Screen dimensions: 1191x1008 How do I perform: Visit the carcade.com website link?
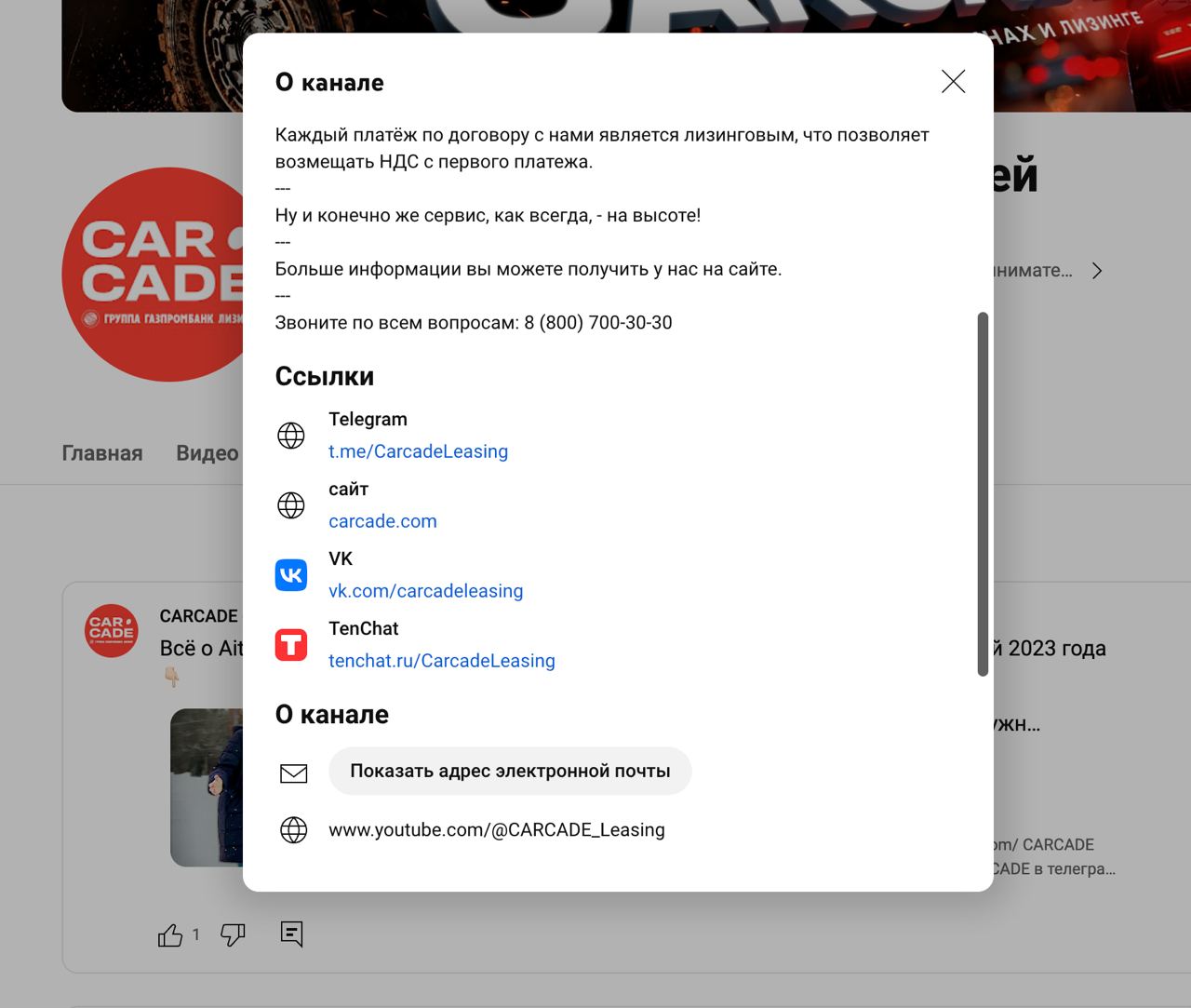click(x=382, y=521)
